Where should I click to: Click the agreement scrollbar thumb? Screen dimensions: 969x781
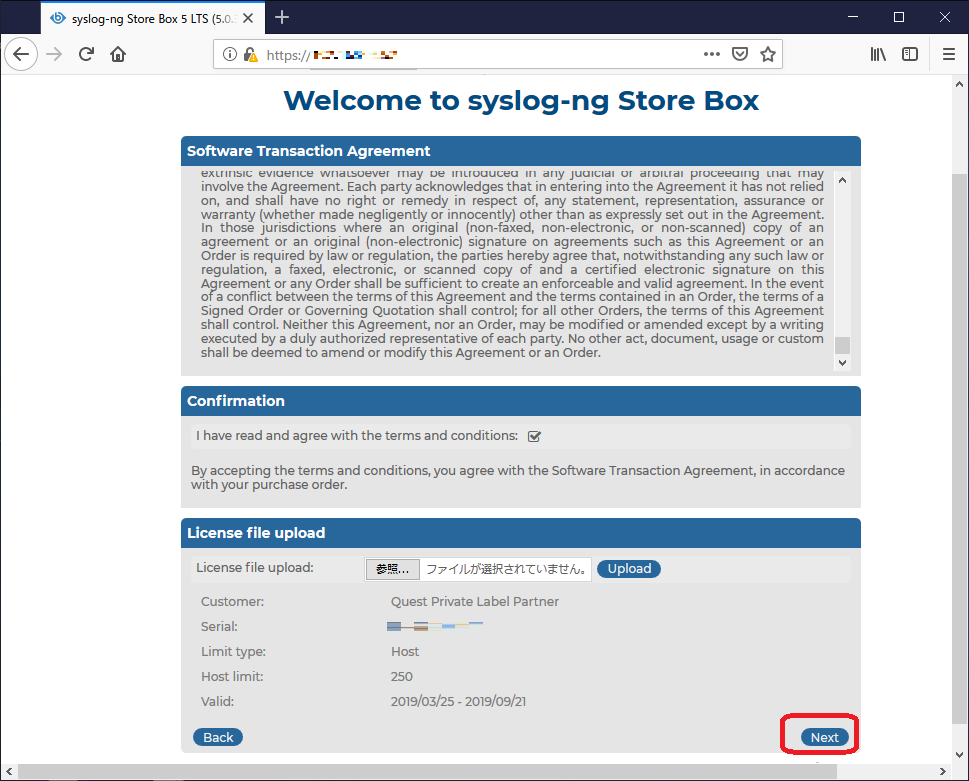[x=842, y=345]
